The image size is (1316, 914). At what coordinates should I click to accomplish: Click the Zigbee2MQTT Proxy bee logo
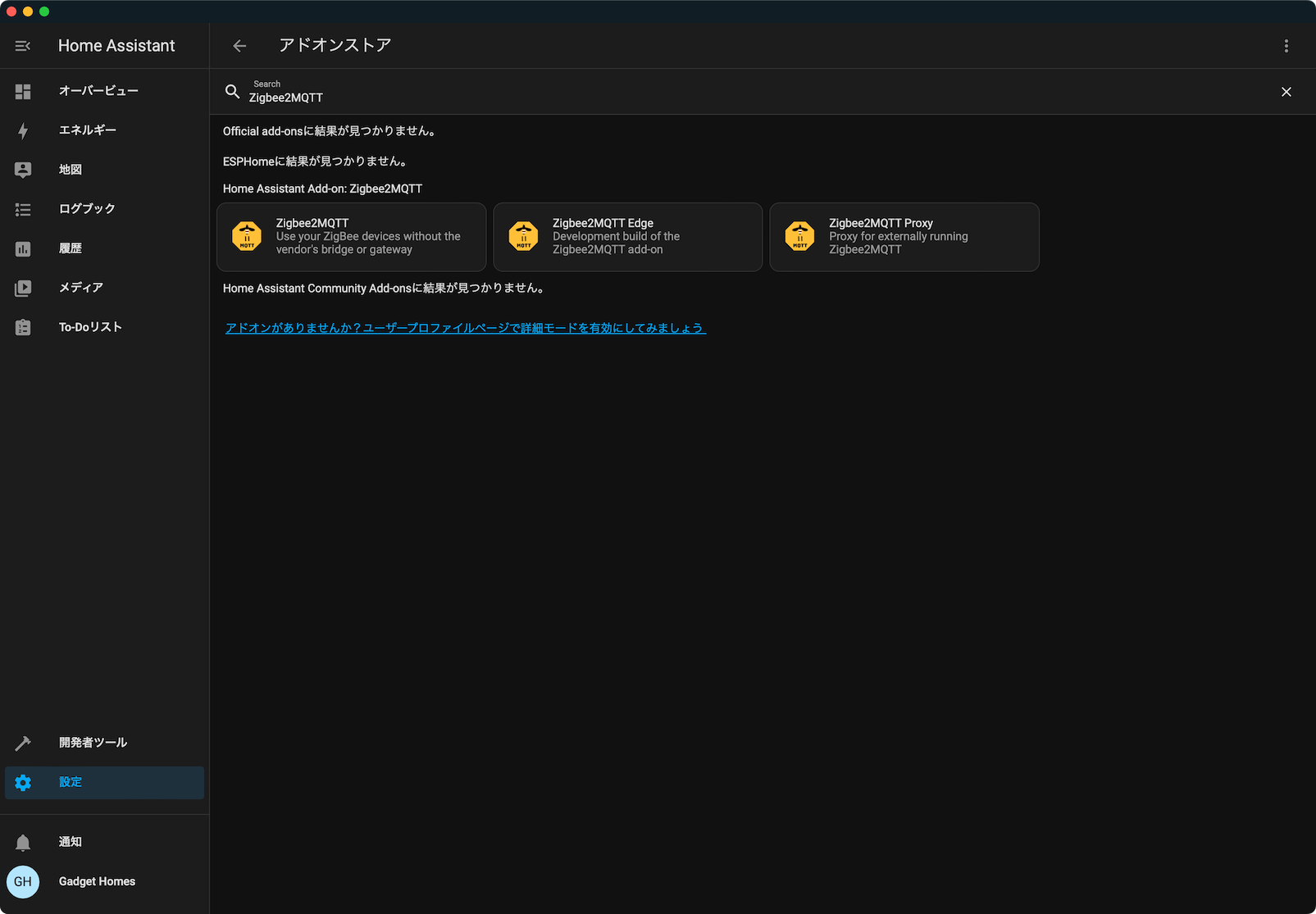click(x=799, y=236)
